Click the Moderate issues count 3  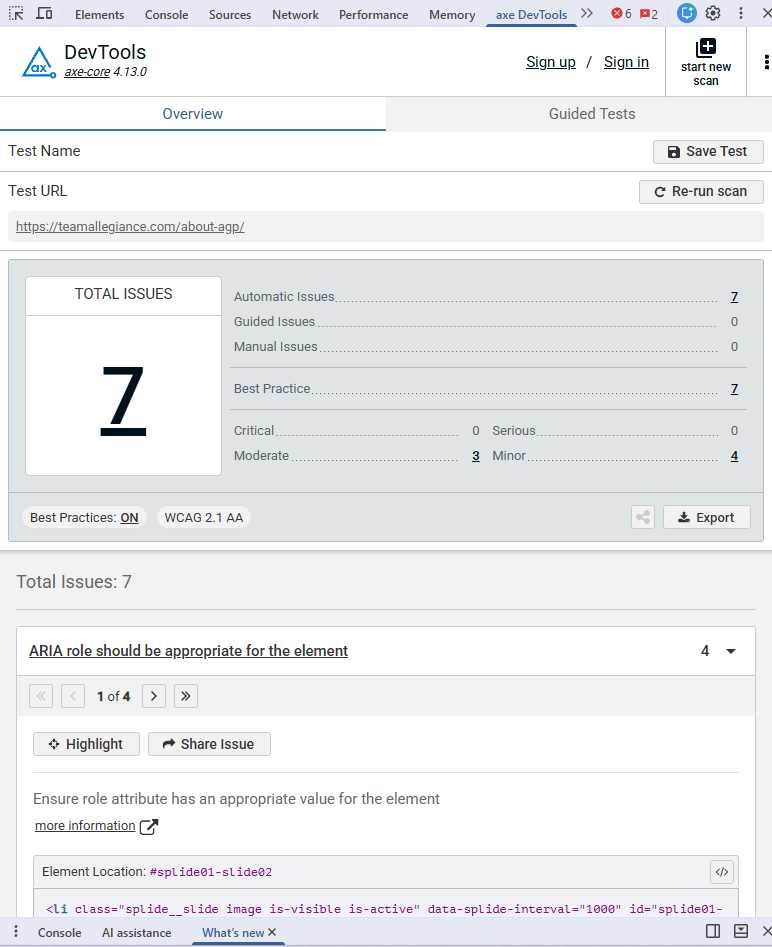click(x=476, y=456)
